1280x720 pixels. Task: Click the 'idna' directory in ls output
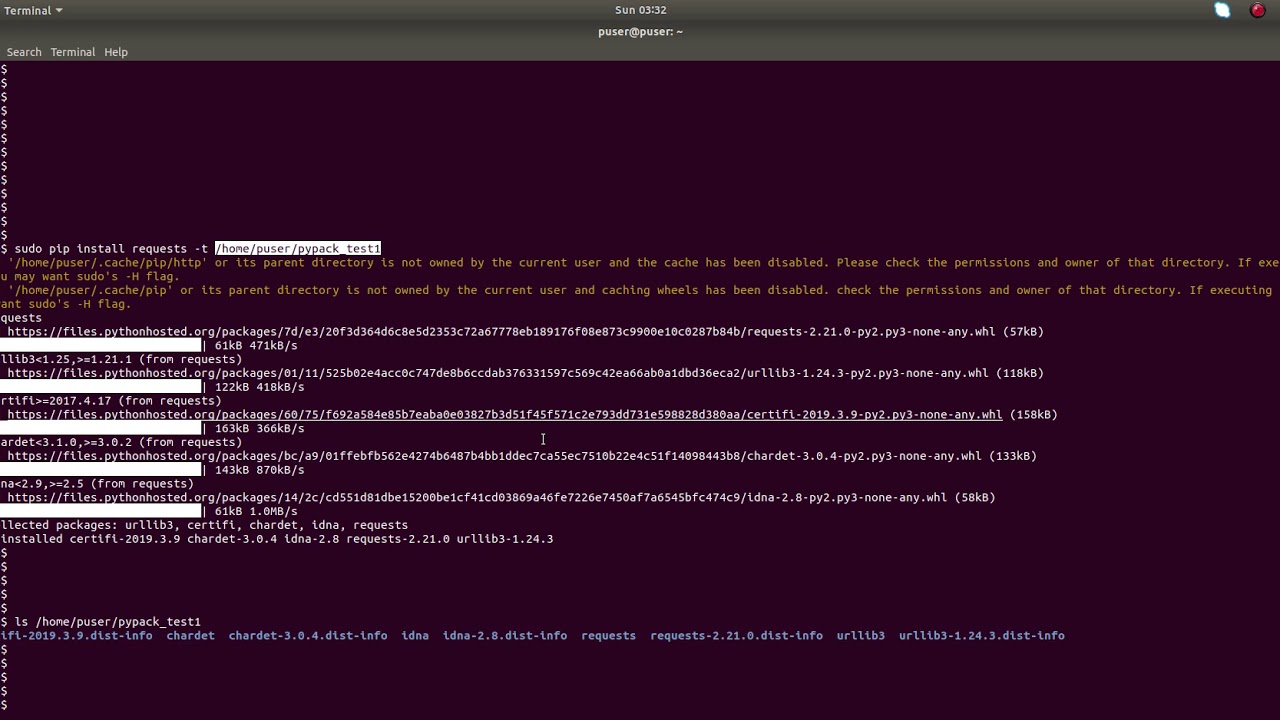(415, 636)
